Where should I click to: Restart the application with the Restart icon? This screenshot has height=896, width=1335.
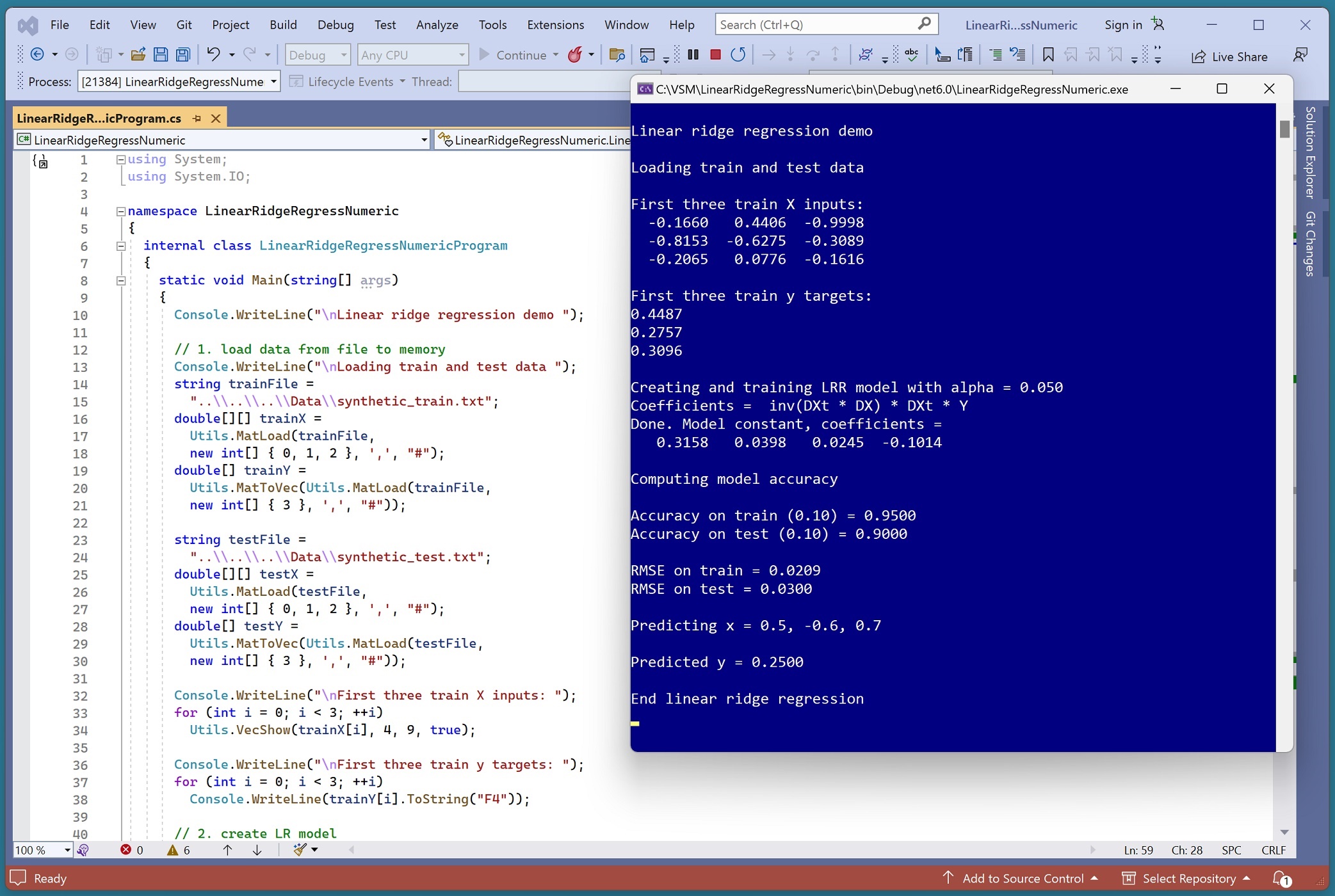pyautogui.click(x=738, y=54)
